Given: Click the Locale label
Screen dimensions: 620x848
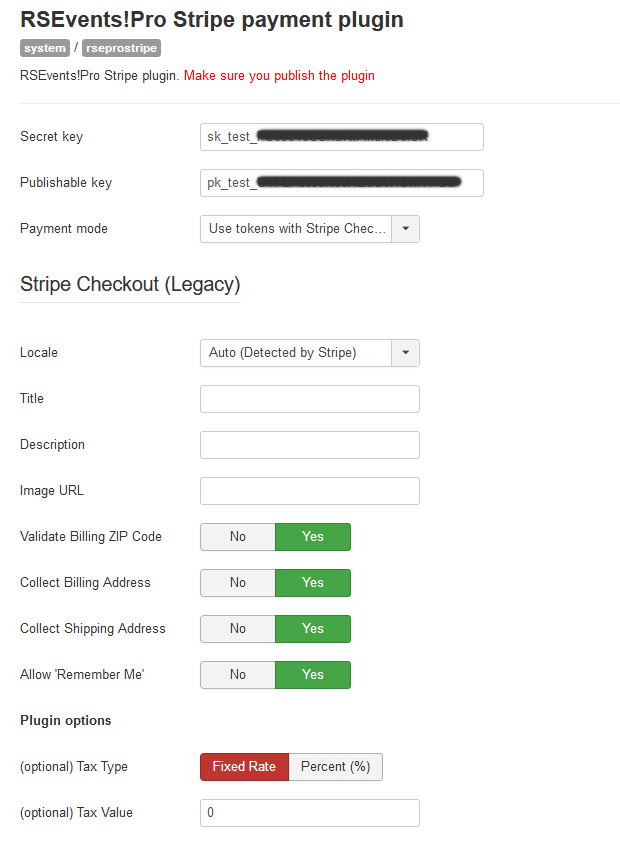Looking at the screenshot, I should [x=39, y=353].
